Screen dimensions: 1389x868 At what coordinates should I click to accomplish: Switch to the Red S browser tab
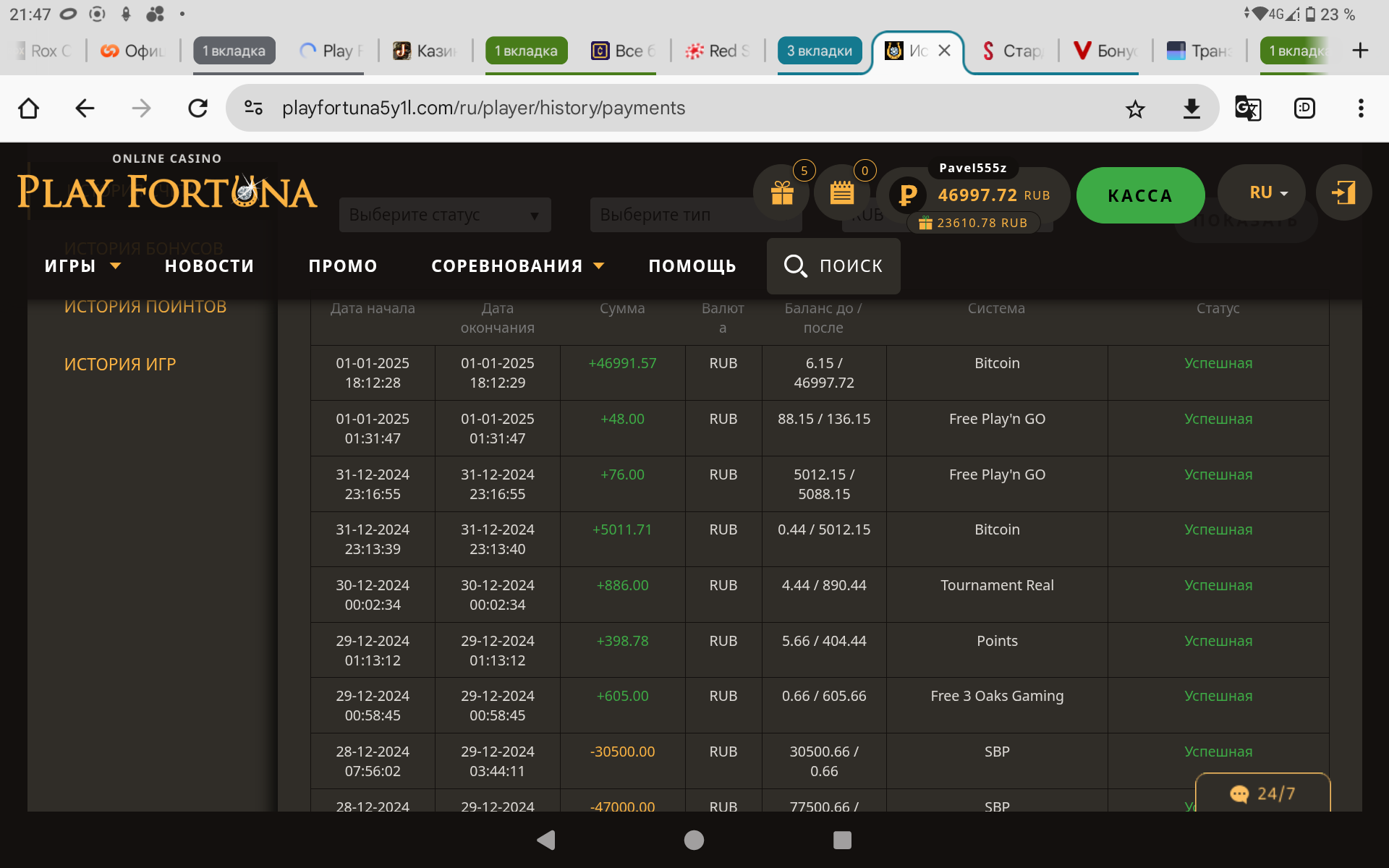(x=718, y=51)
